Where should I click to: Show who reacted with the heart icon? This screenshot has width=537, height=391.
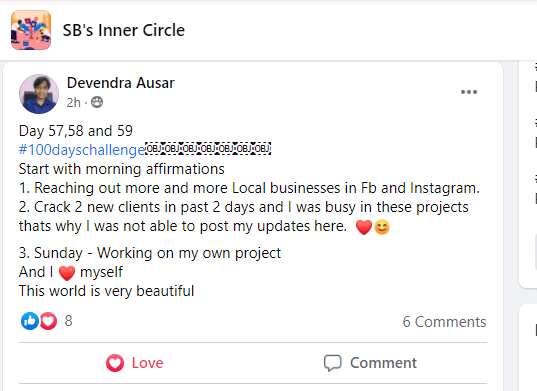(48, 321)
